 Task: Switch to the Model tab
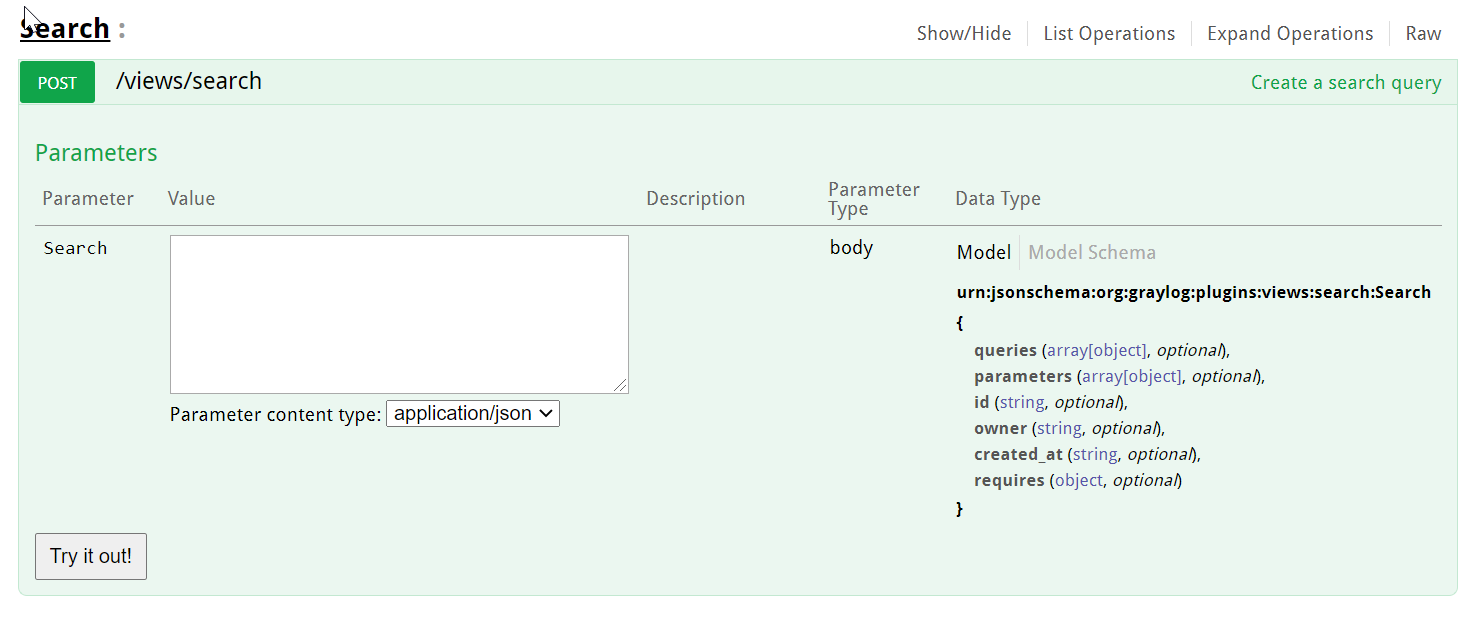point(983,253)
